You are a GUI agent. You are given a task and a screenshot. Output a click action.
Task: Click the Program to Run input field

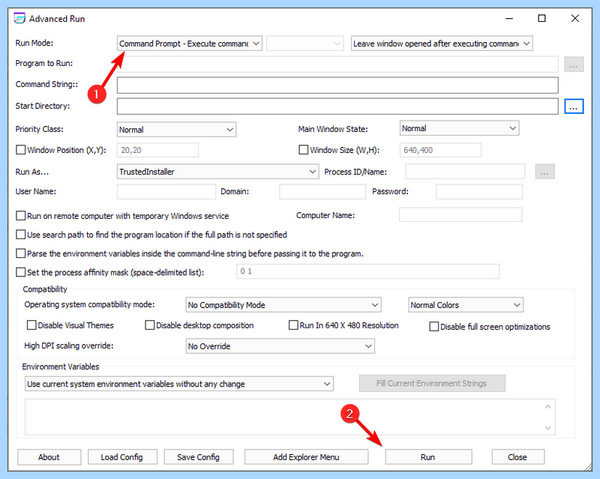[338, 64]
